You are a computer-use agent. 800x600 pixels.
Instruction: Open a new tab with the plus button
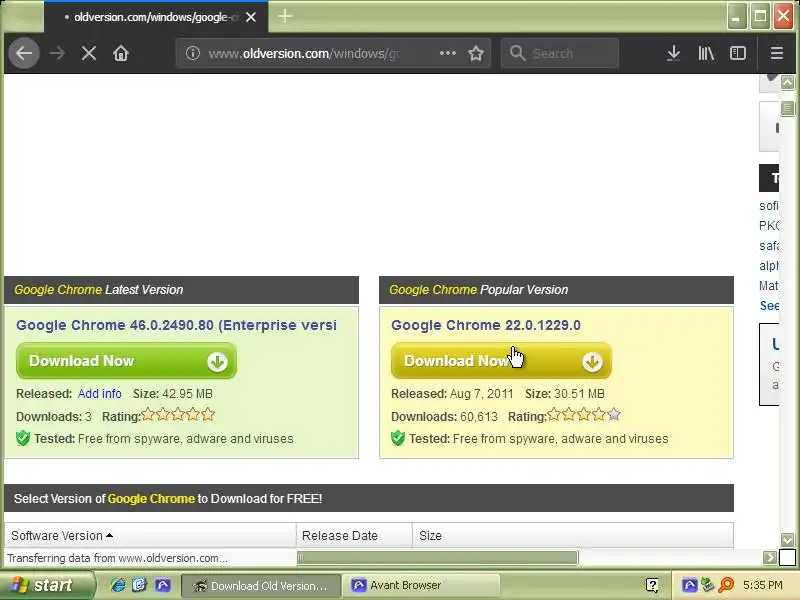pos(285,16)
